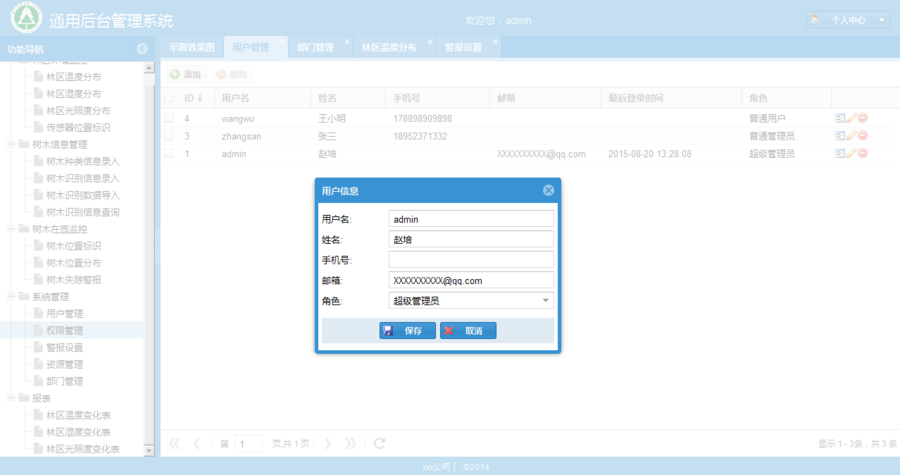Image resolution: width=900 pixels, height=475 pixels.
Task: Open 权限管理 in the sidebar tree
Action: 64,330
